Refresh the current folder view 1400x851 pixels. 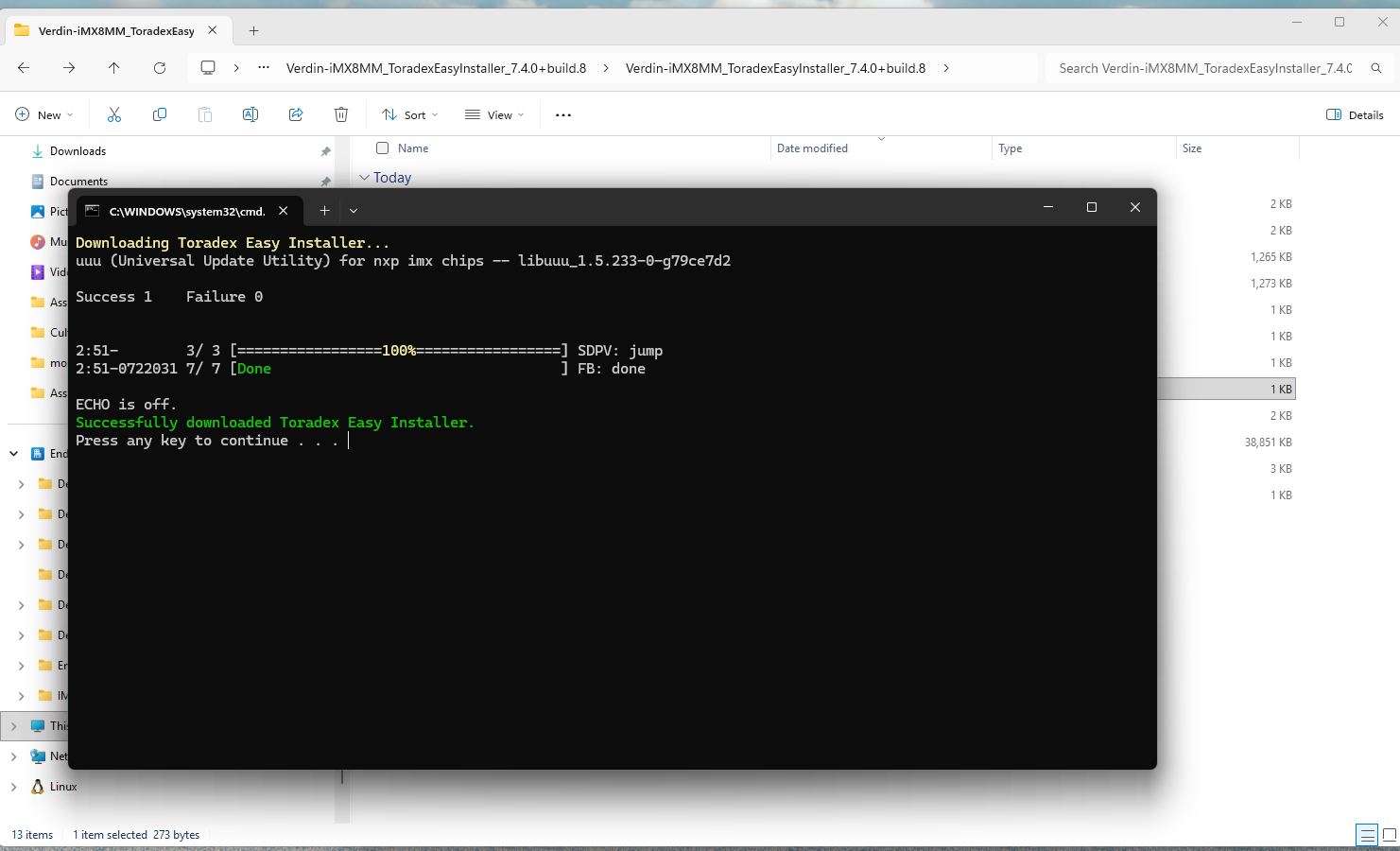[160, 68]
